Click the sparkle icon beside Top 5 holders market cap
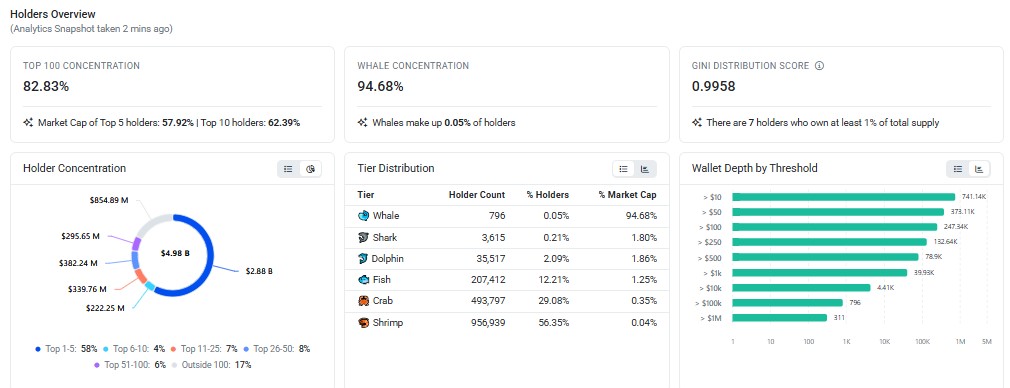 [28, 122]
